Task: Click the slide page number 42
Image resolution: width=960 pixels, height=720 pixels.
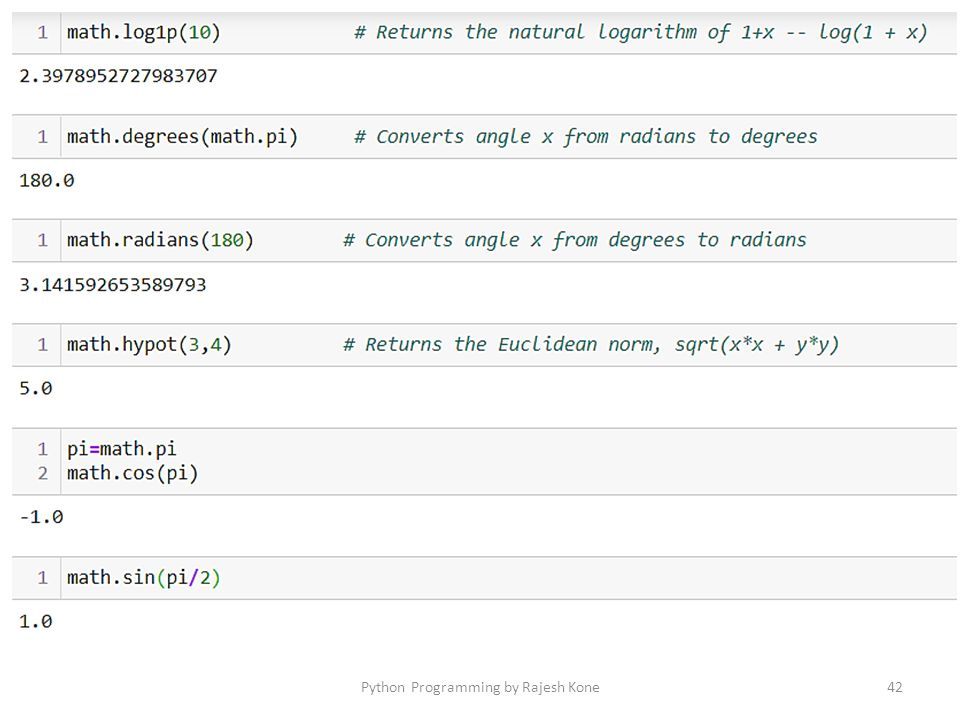Action: pyautogui.click(x=894, y=687)
